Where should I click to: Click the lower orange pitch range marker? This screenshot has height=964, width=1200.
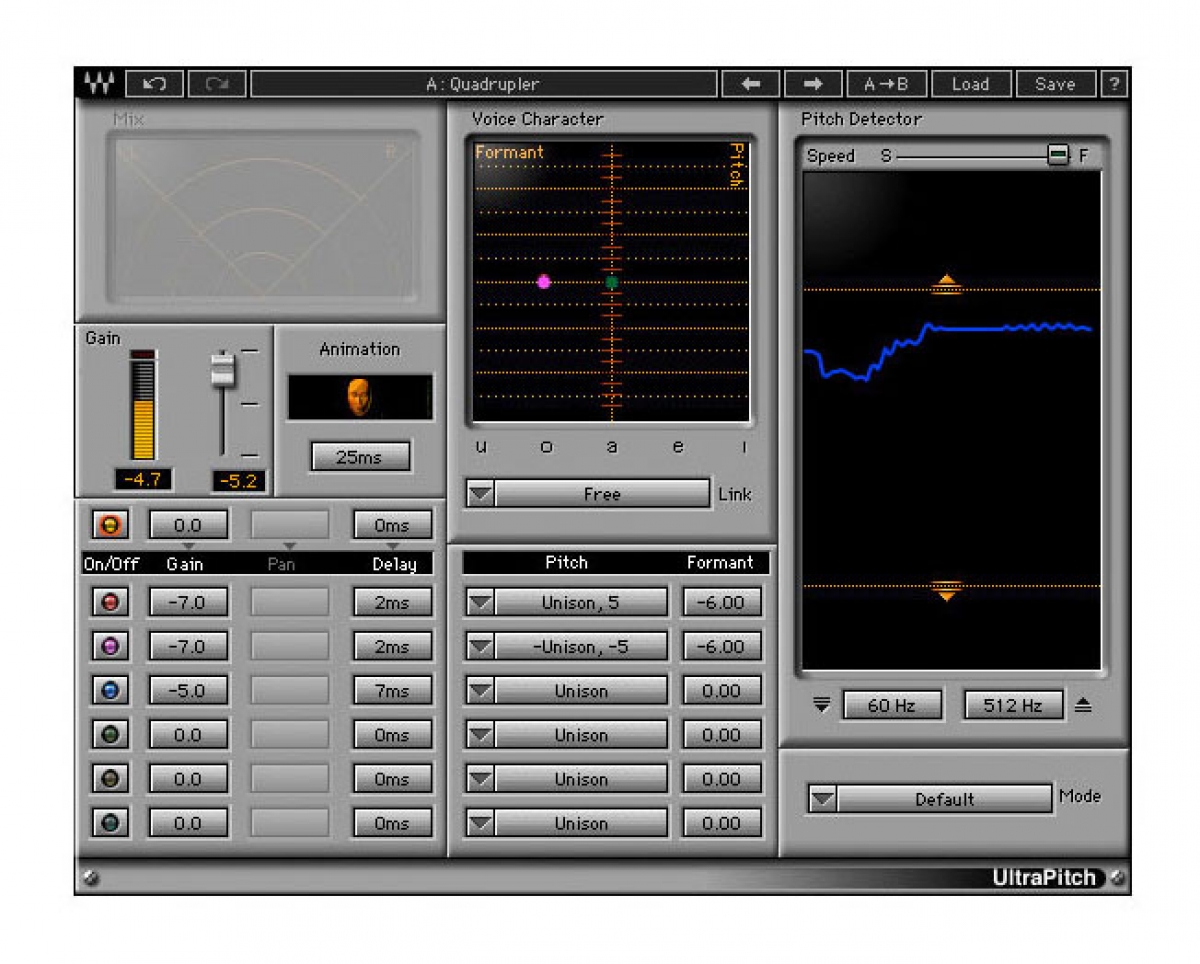tap(946, 590)
